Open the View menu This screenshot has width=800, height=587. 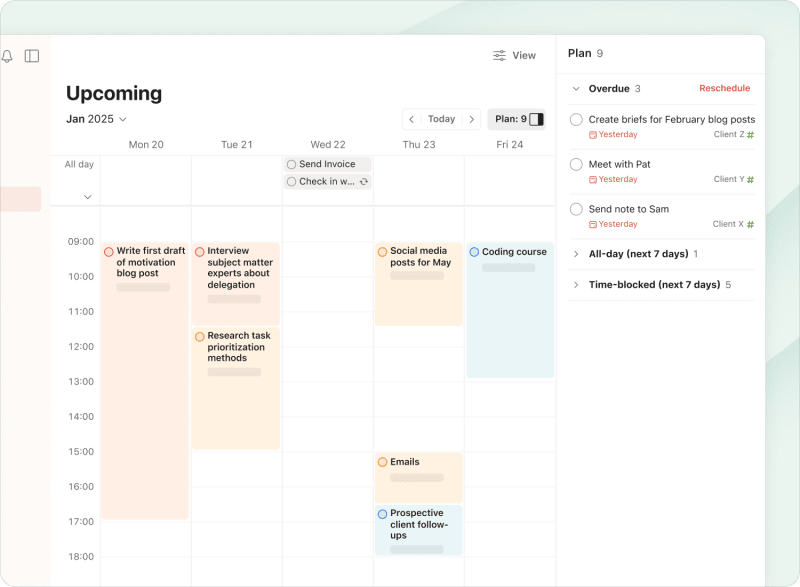point(514,55)
